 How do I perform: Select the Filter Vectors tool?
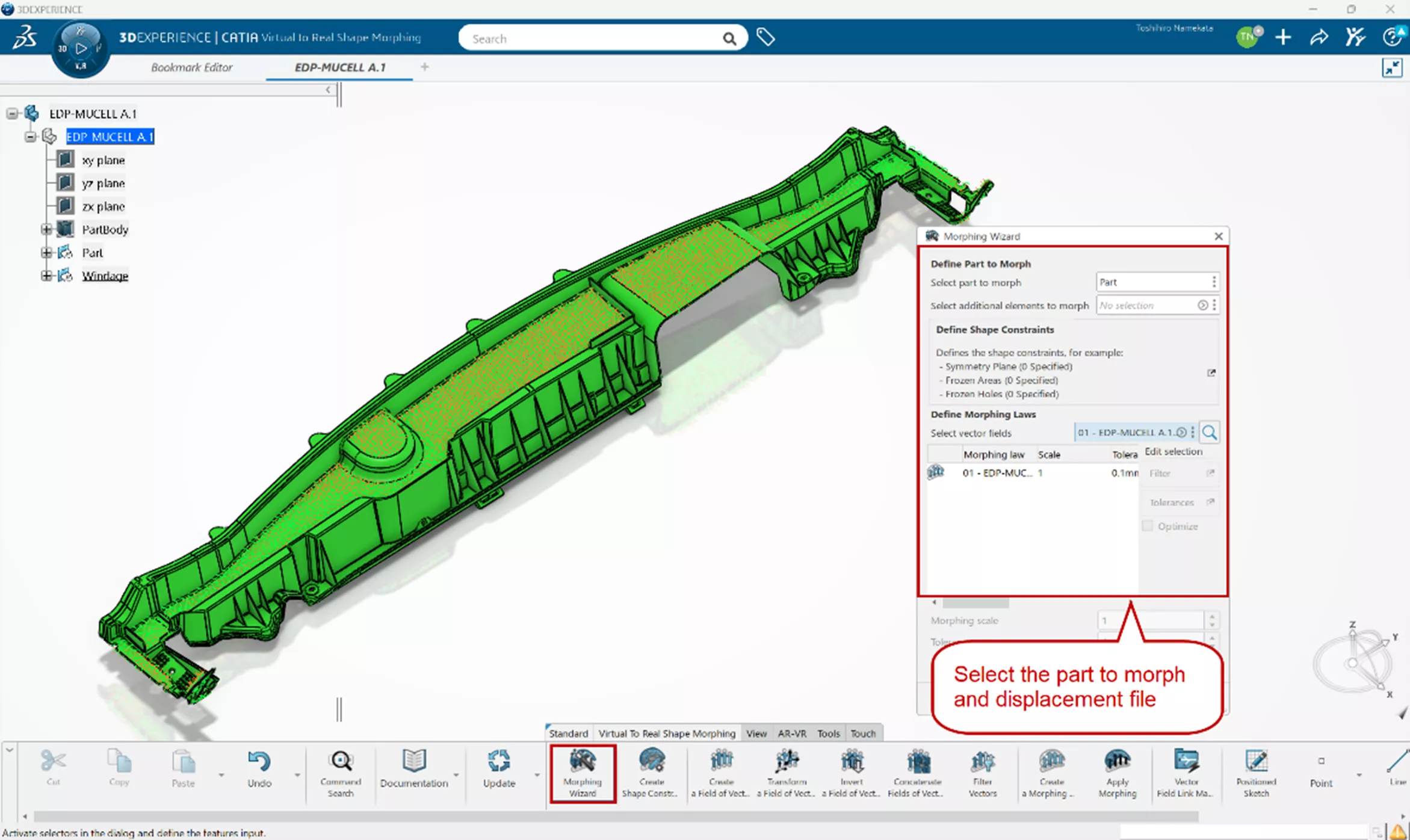(982, 773)
